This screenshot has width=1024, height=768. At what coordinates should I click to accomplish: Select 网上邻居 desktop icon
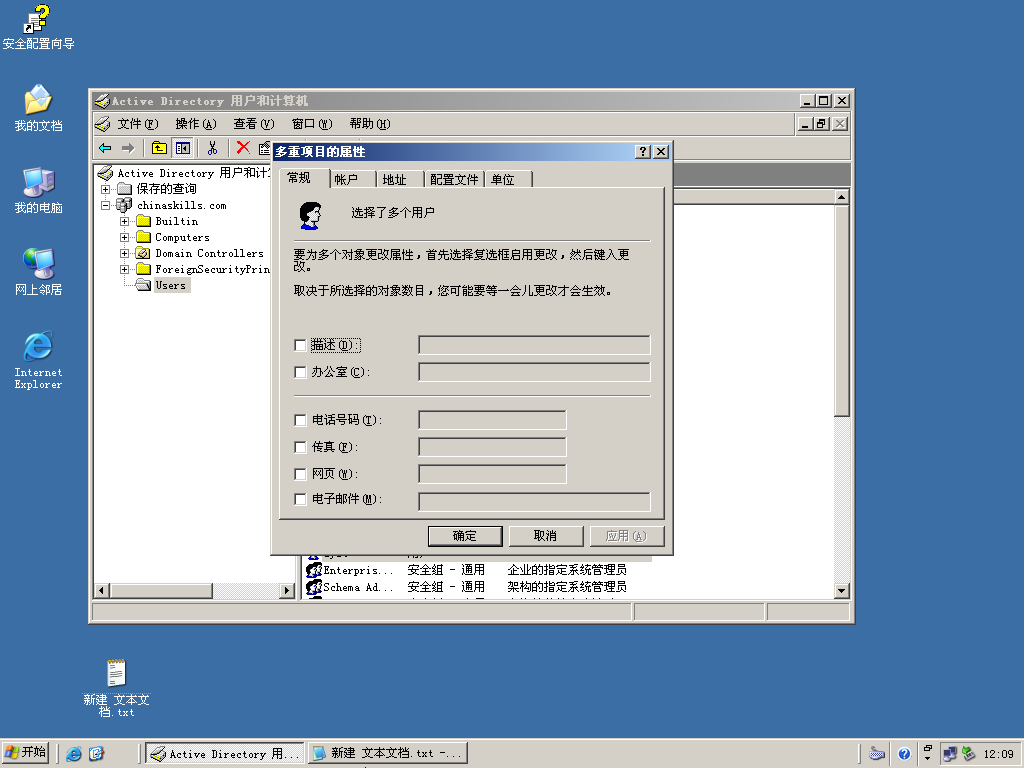pyautogui.click(x=38, y=272)
